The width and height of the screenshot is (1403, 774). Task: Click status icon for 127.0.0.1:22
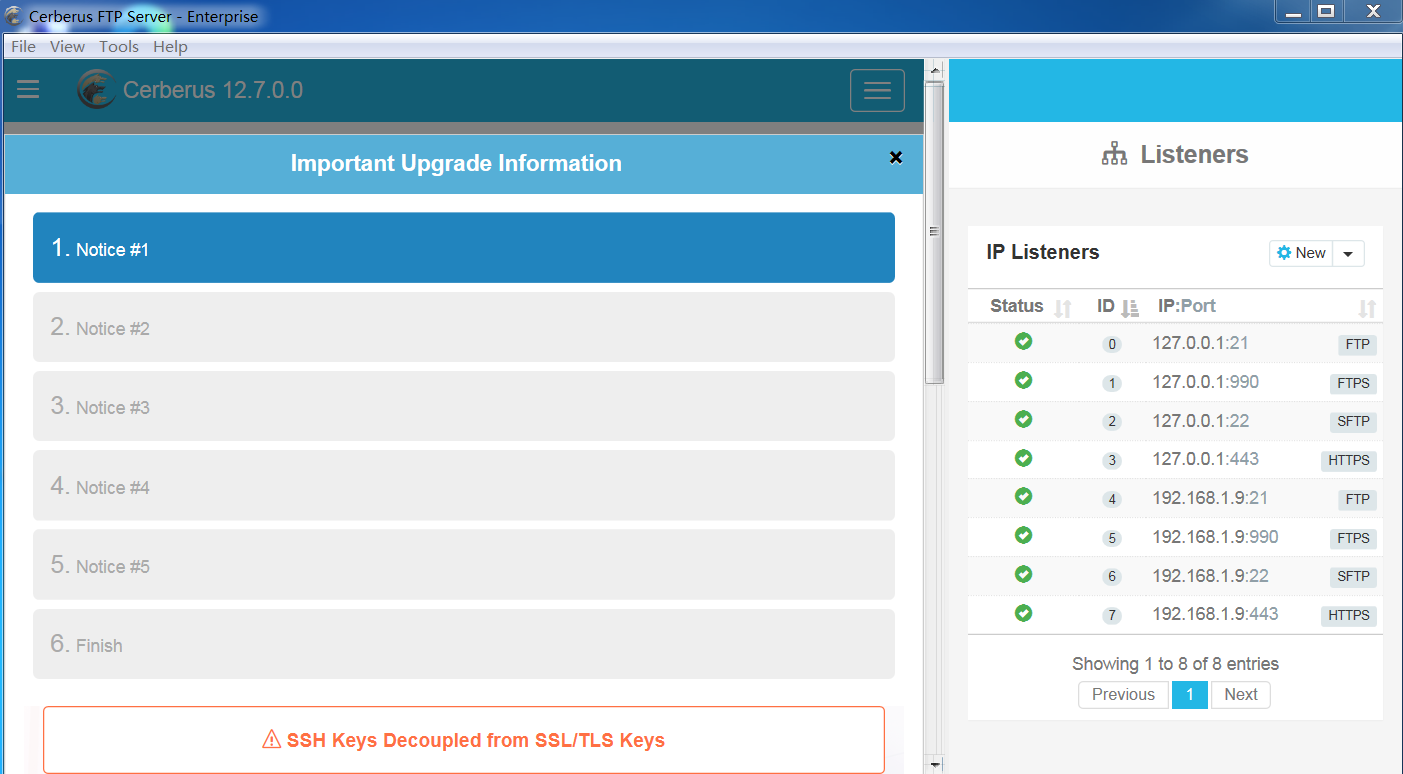click(1023, 419)
